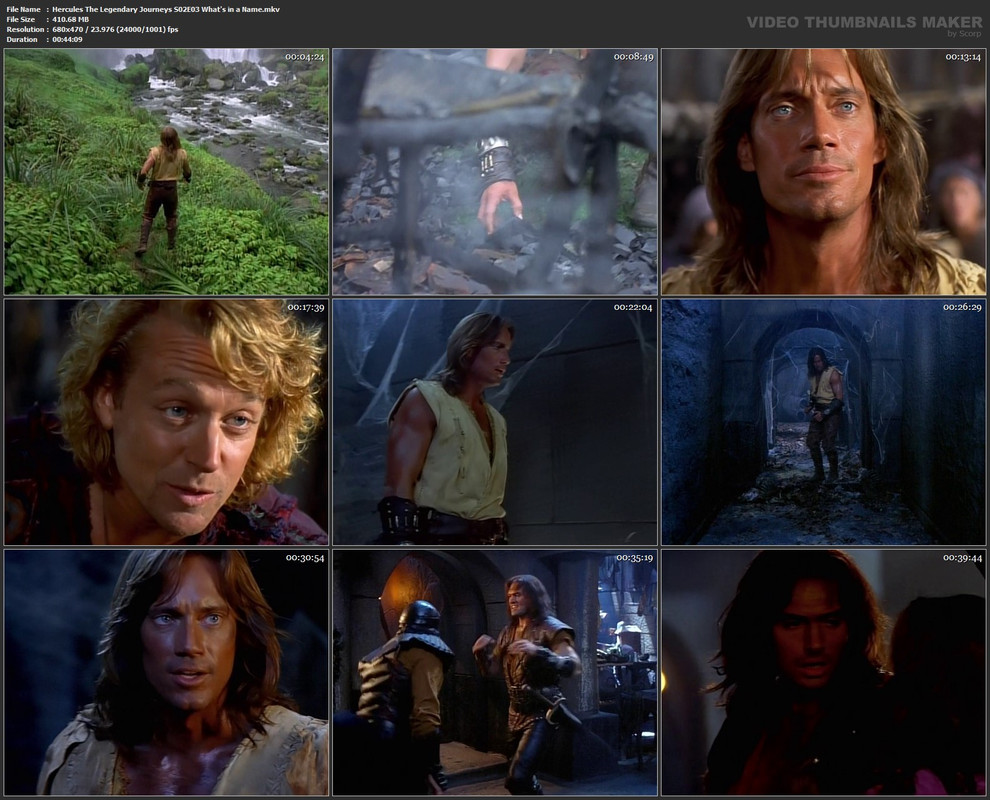Select the thumbnail stamped 00:08:49
The image size is (990, 800).
coord(495,172)
